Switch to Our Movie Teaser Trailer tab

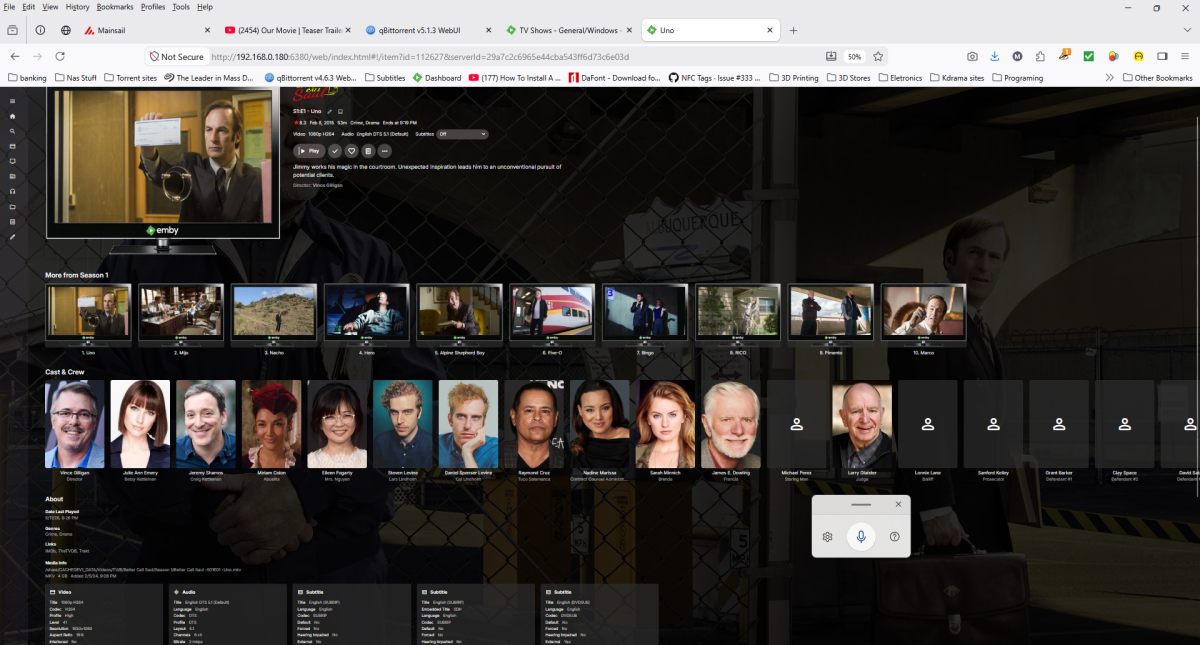click(x=288, y=31)
